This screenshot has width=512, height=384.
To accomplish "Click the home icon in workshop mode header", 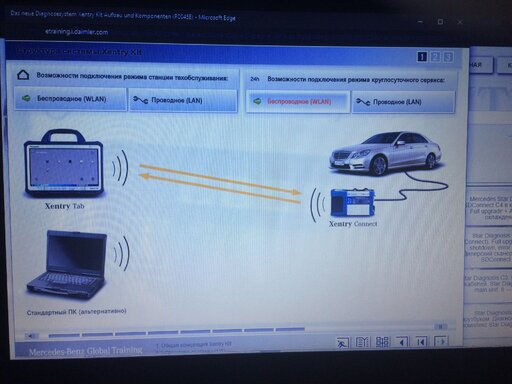I will pyautogui.click(x=23, y=75).
